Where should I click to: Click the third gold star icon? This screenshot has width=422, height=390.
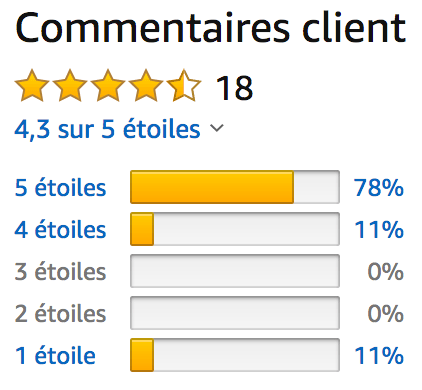coord(108,86)
